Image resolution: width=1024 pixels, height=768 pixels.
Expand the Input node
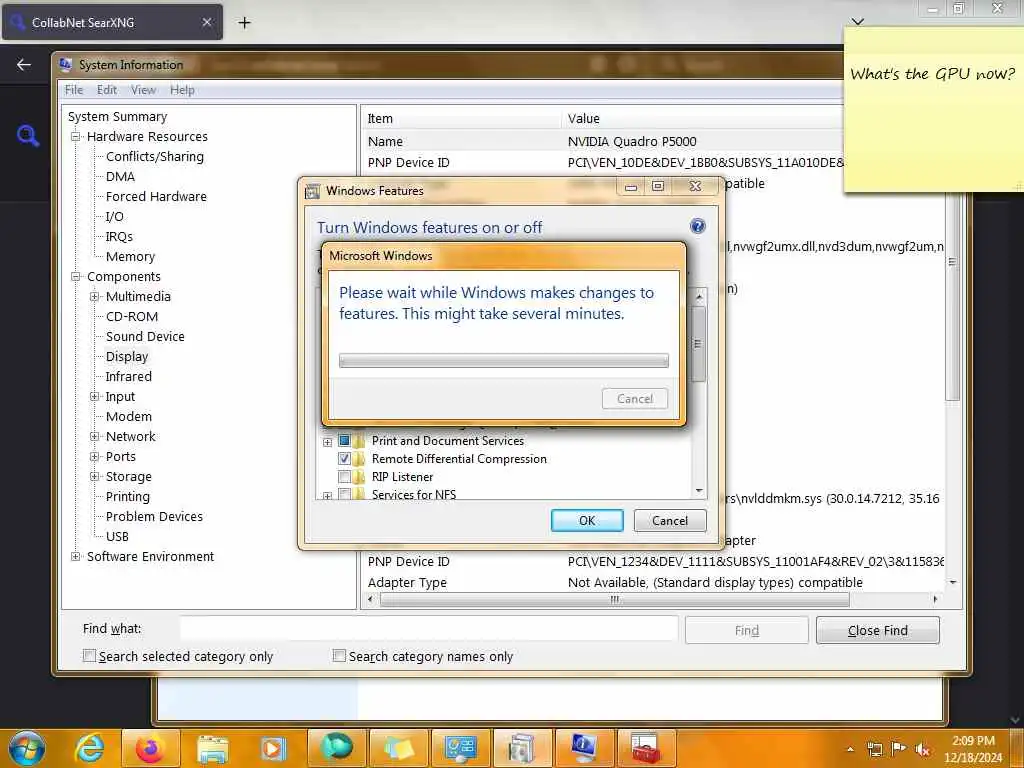[x=95, y=396]
